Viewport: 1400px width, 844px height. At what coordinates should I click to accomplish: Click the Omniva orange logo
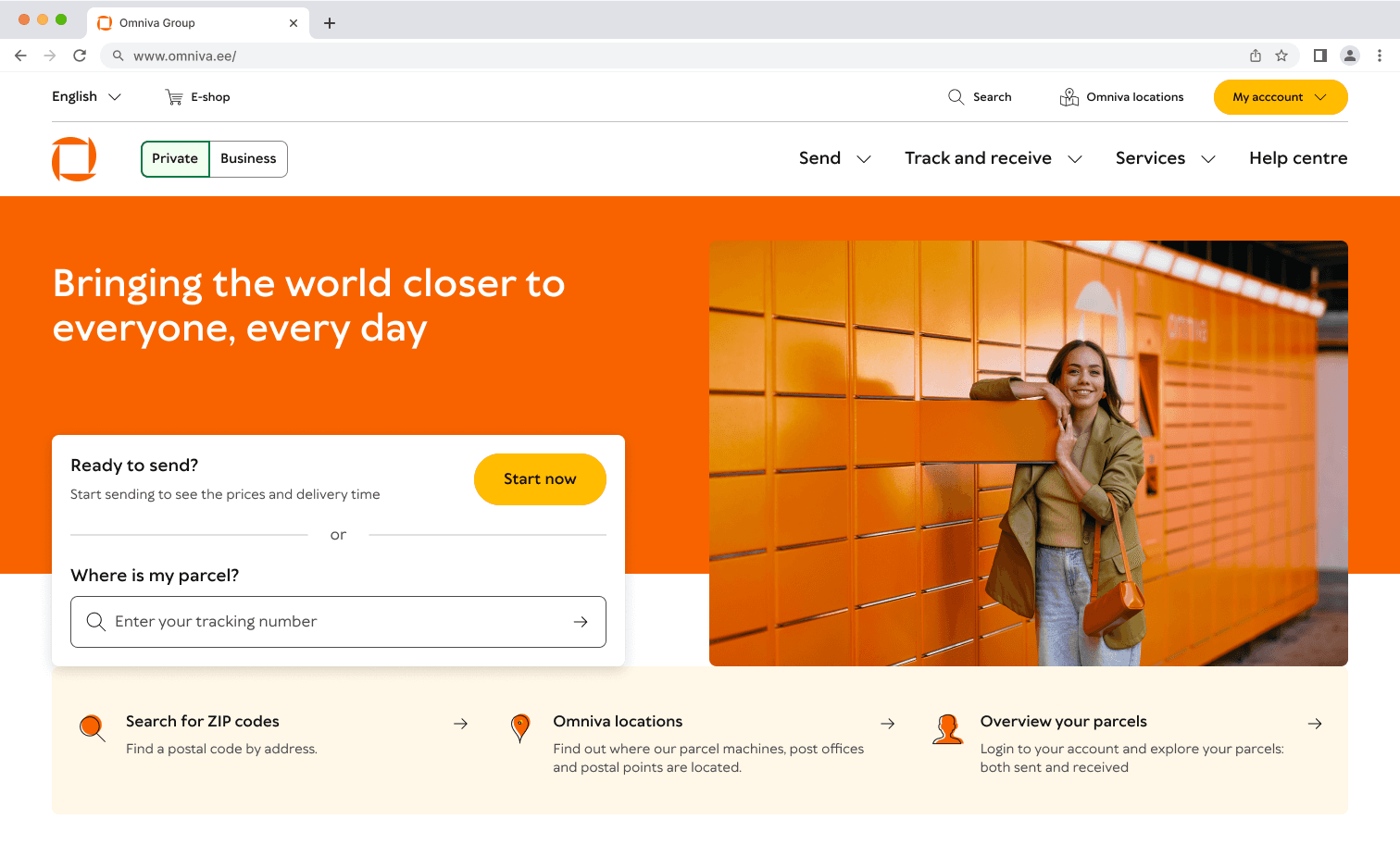coord(74,158)
